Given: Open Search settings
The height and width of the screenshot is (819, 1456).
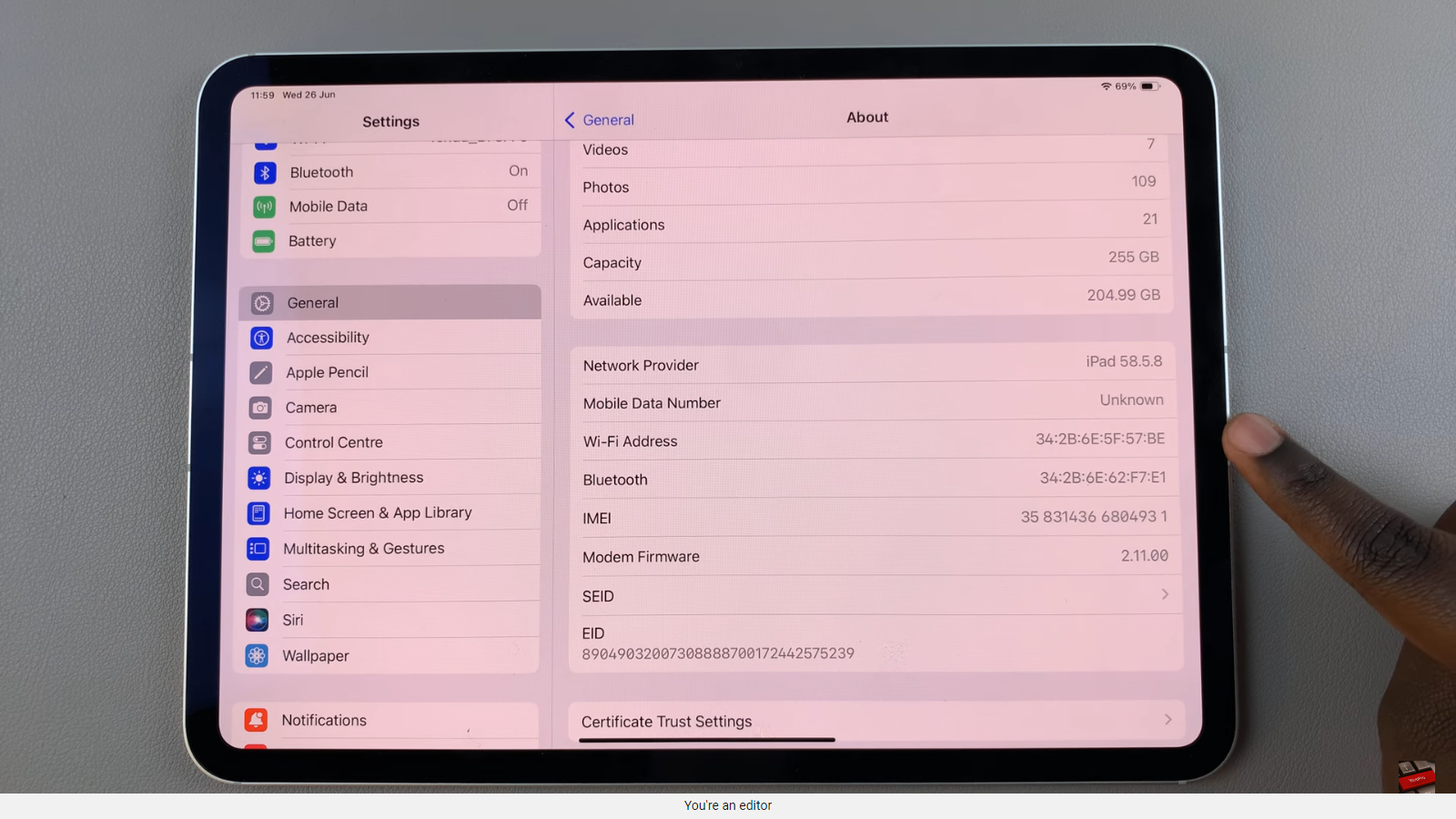Looking at the screenshot, I should tap(387, 584).
